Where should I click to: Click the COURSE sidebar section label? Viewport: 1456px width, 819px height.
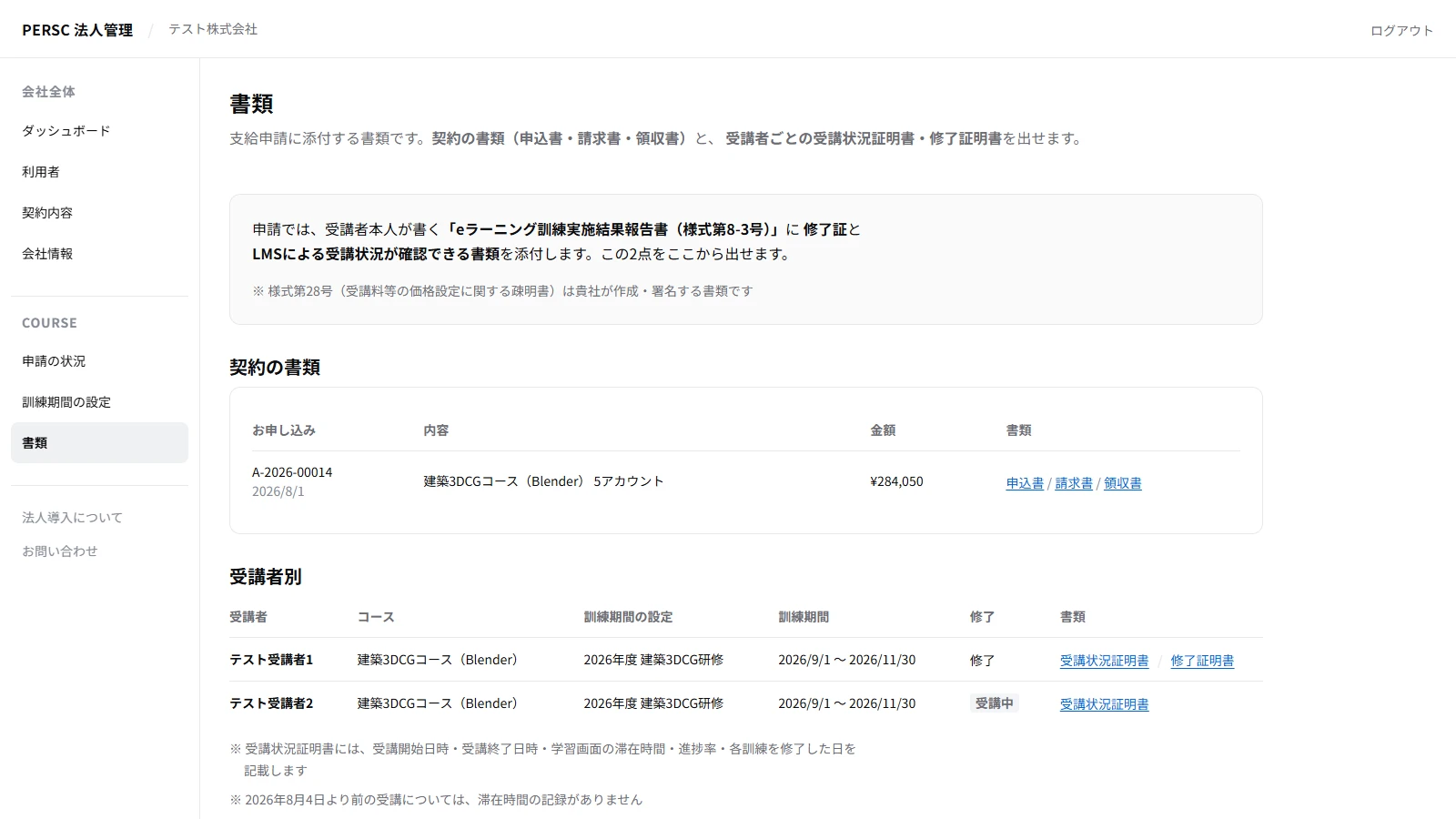(x=49, y=323)
